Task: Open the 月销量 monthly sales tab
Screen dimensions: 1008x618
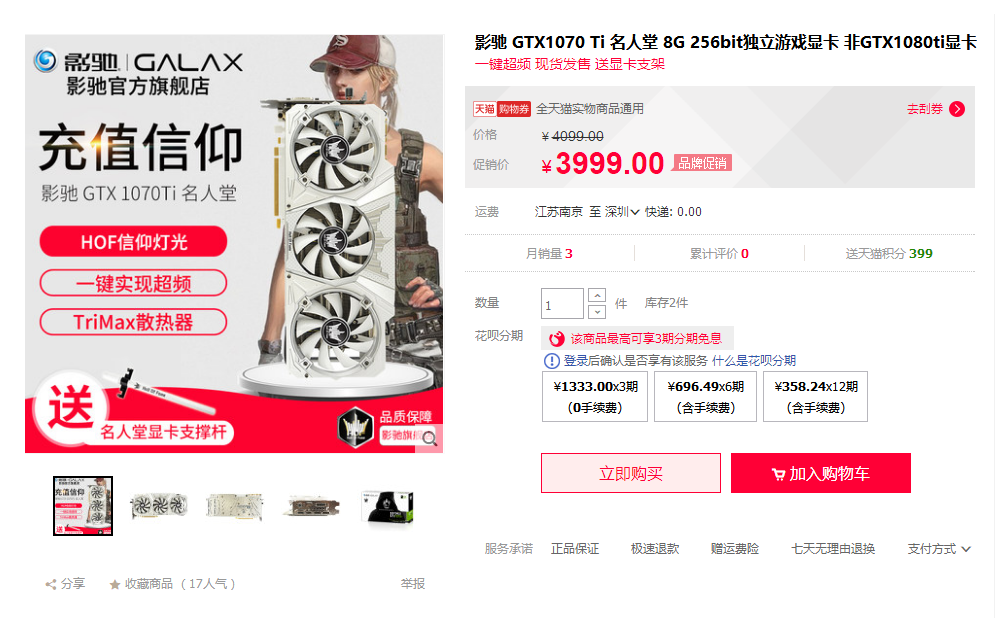Action: [549, 253]
